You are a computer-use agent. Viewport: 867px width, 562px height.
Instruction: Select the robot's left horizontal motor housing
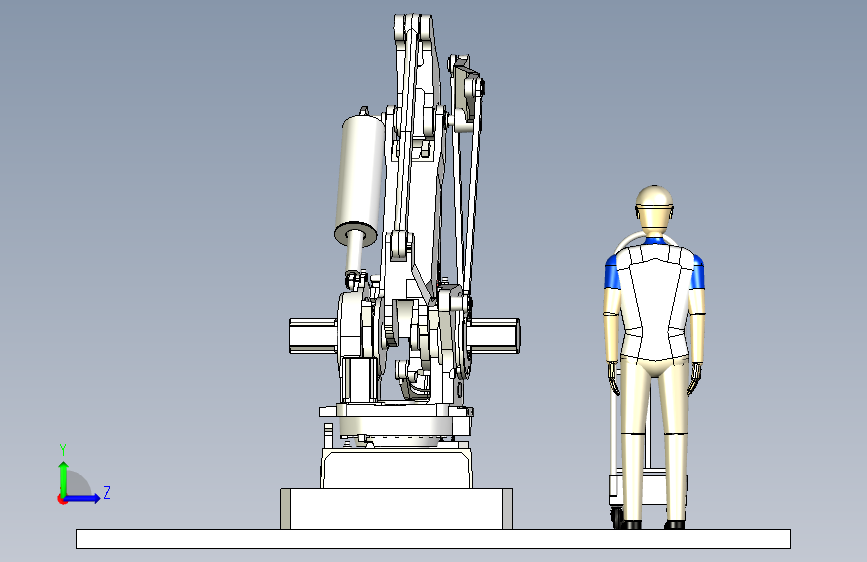pos(314,335)
